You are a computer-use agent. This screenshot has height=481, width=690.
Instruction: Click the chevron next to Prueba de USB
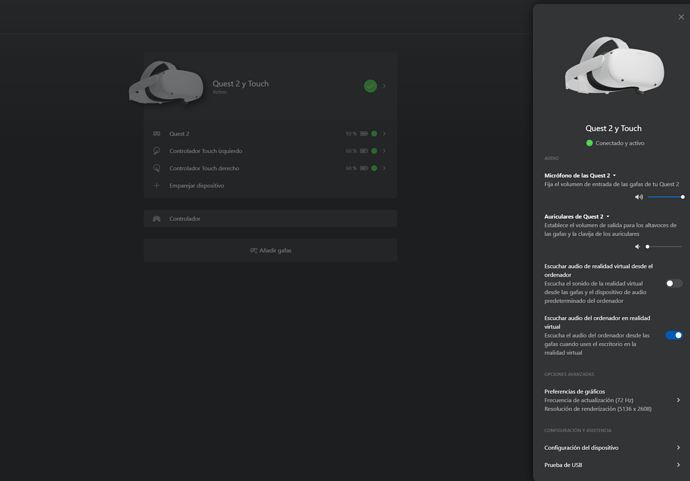point(678,465)
